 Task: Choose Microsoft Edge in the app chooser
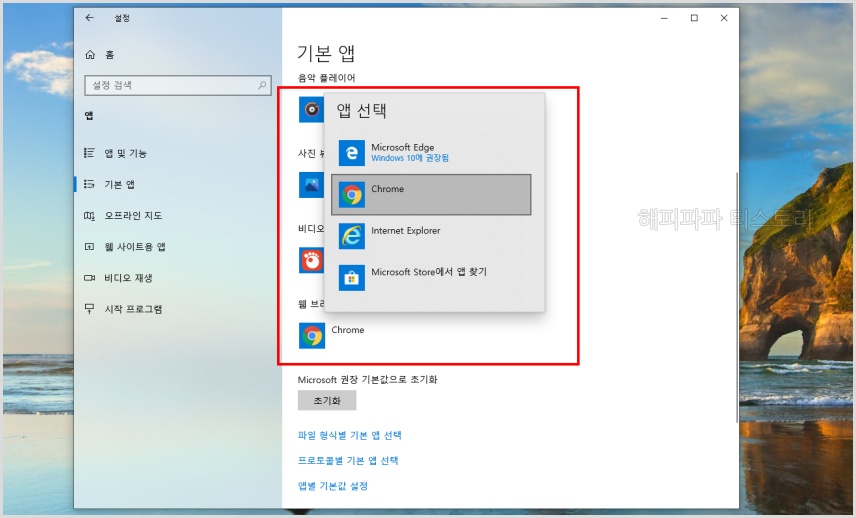pos(431,153)
